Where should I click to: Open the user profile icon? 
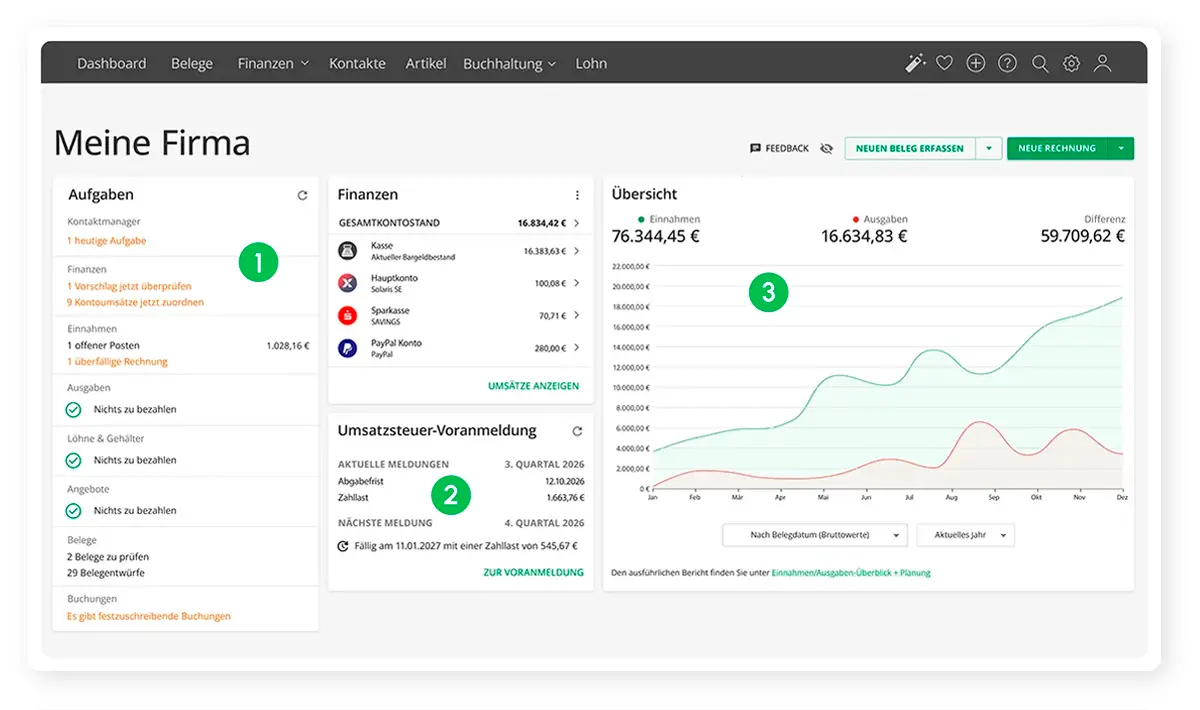(x=1103, y=63)
